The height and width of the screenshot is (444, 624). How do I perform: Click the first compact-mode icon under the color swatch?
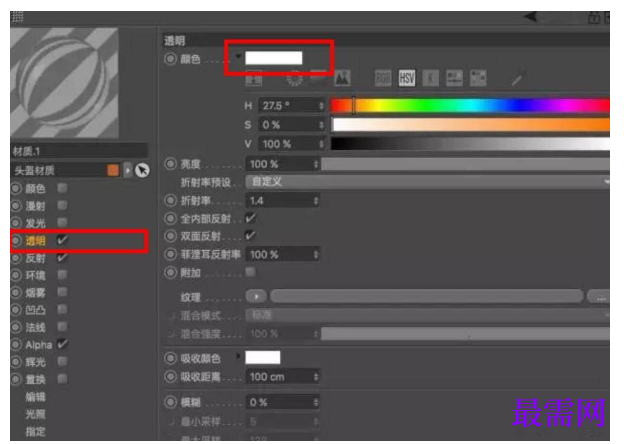pyautogui.click(x=254, y=78)
